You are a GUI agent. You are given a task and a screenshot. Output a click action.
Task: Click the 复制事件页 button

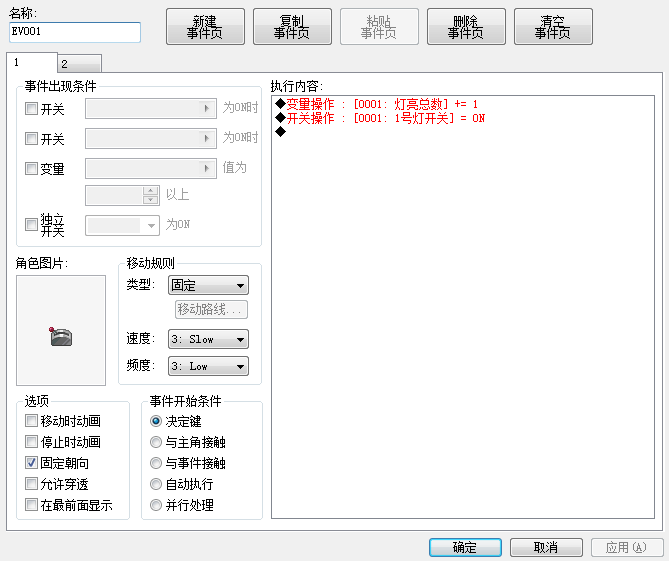coord(292,27)
